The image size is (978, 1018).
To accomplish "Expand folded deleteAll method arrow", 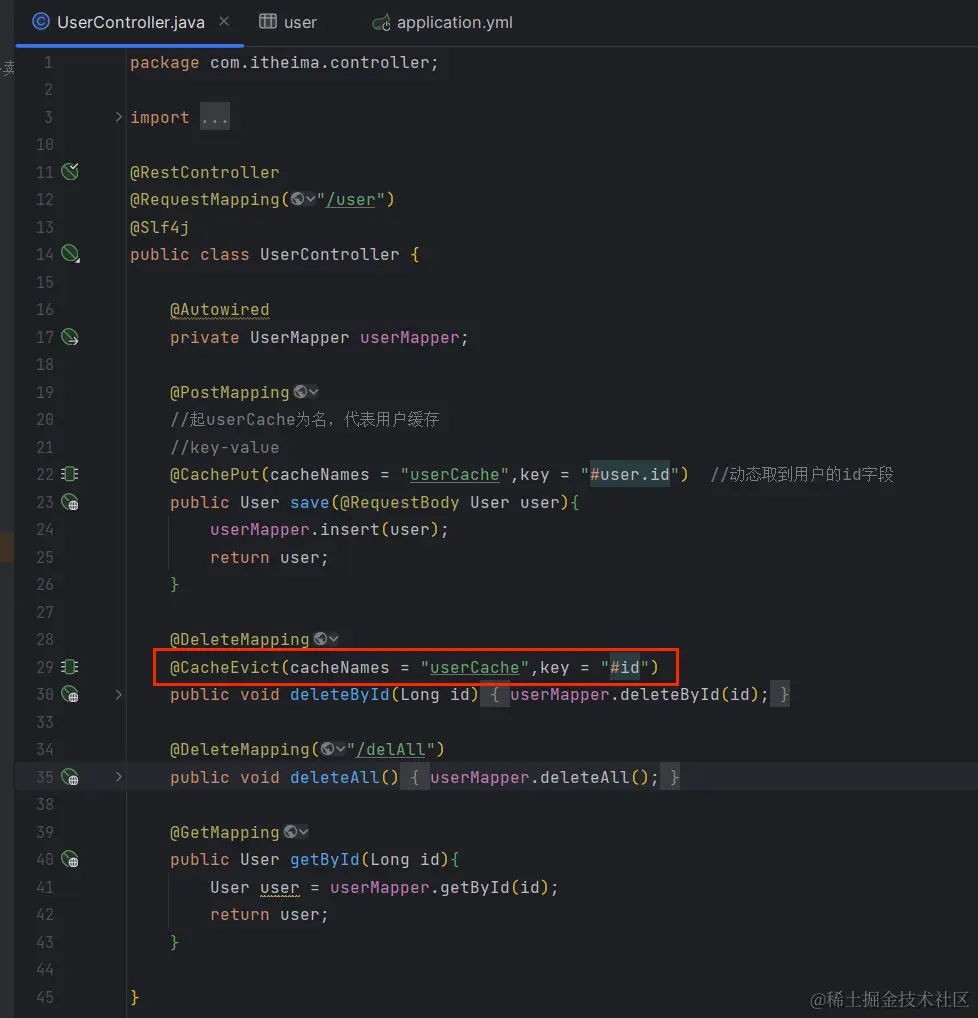I will (118, 776).
